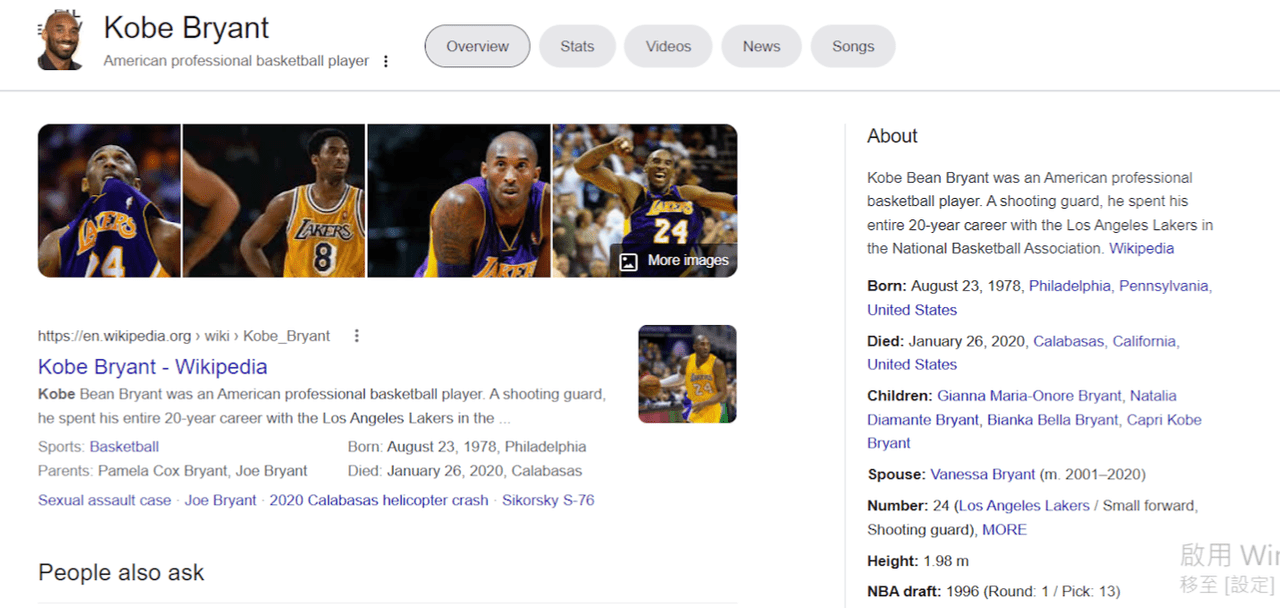Expand the MORE link in Number row
Viewport: 1280px width, 608px height.
(1004, 530)
